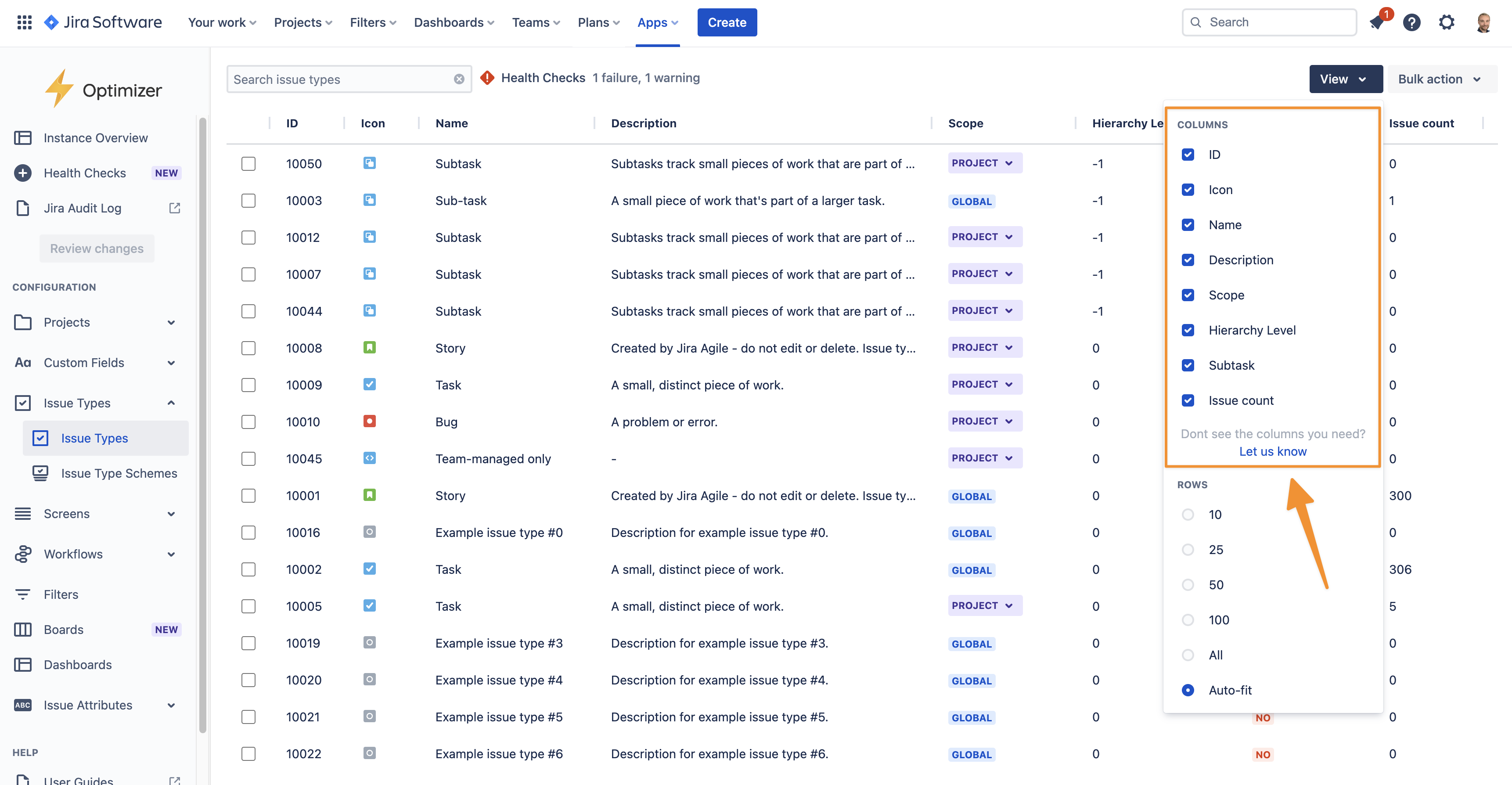This screenshot has width=1512, height=785.
Task: Click the Instance Overview icon
Action: [23, 137]
